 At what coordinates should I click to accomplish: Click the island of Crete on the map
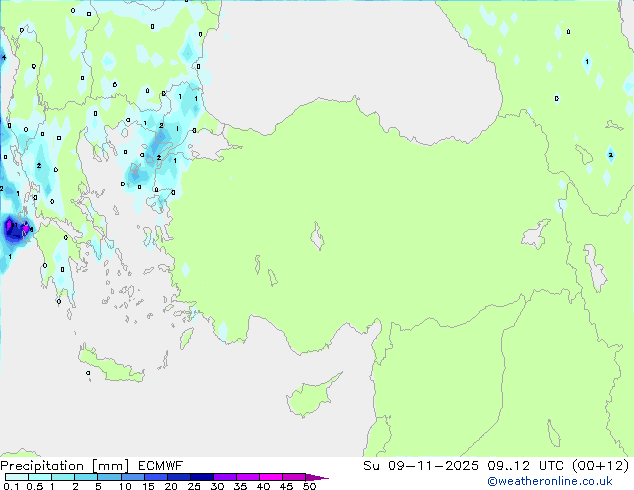pyautogui.click(x=111, y=365)
